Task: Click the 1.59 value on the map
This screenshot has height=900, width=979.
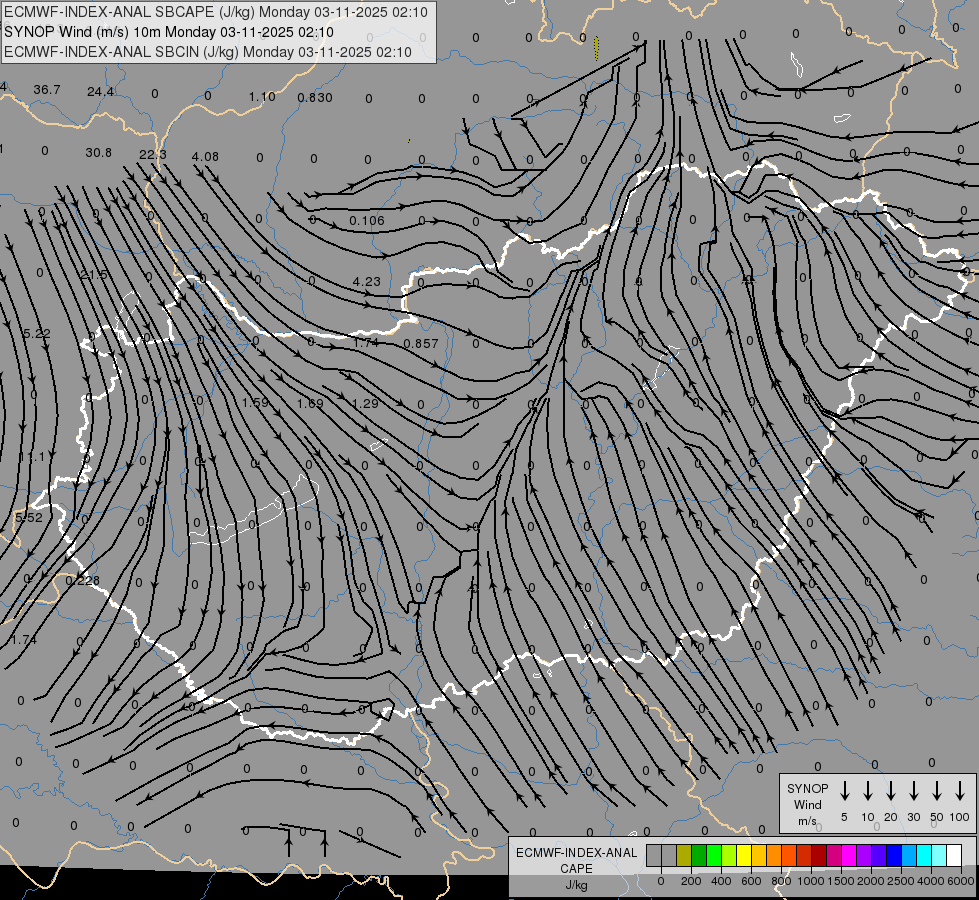Action: coord(255,402)
